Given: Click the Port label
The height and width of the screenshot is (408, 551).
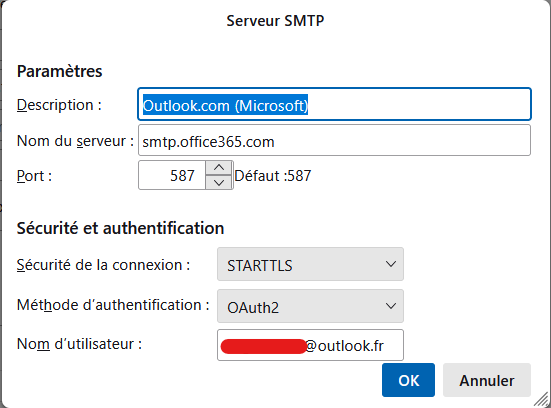Looking at the screenshot, I should coord(34,176).
